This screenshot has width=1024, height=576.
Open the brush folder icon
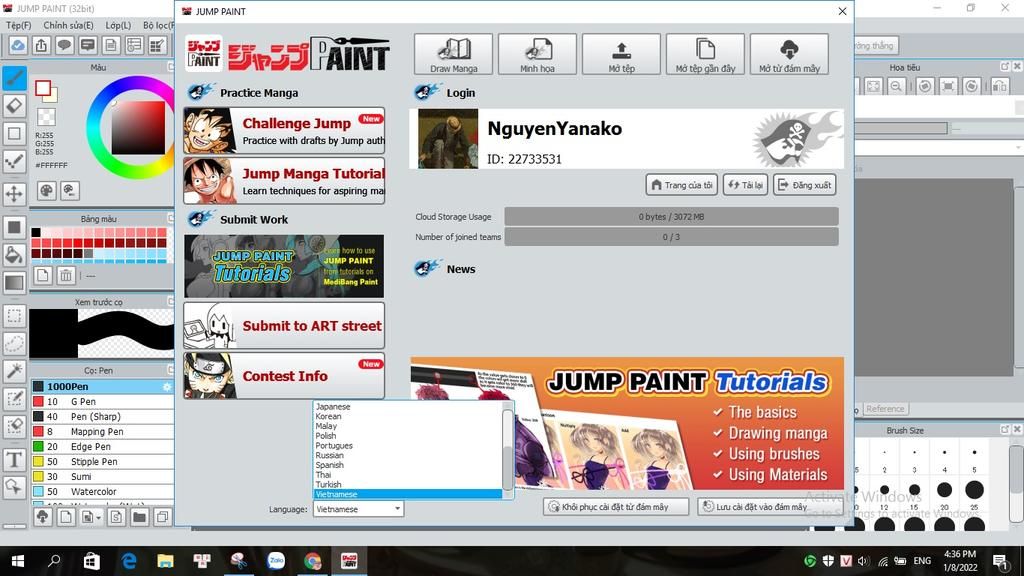point(139,517)
